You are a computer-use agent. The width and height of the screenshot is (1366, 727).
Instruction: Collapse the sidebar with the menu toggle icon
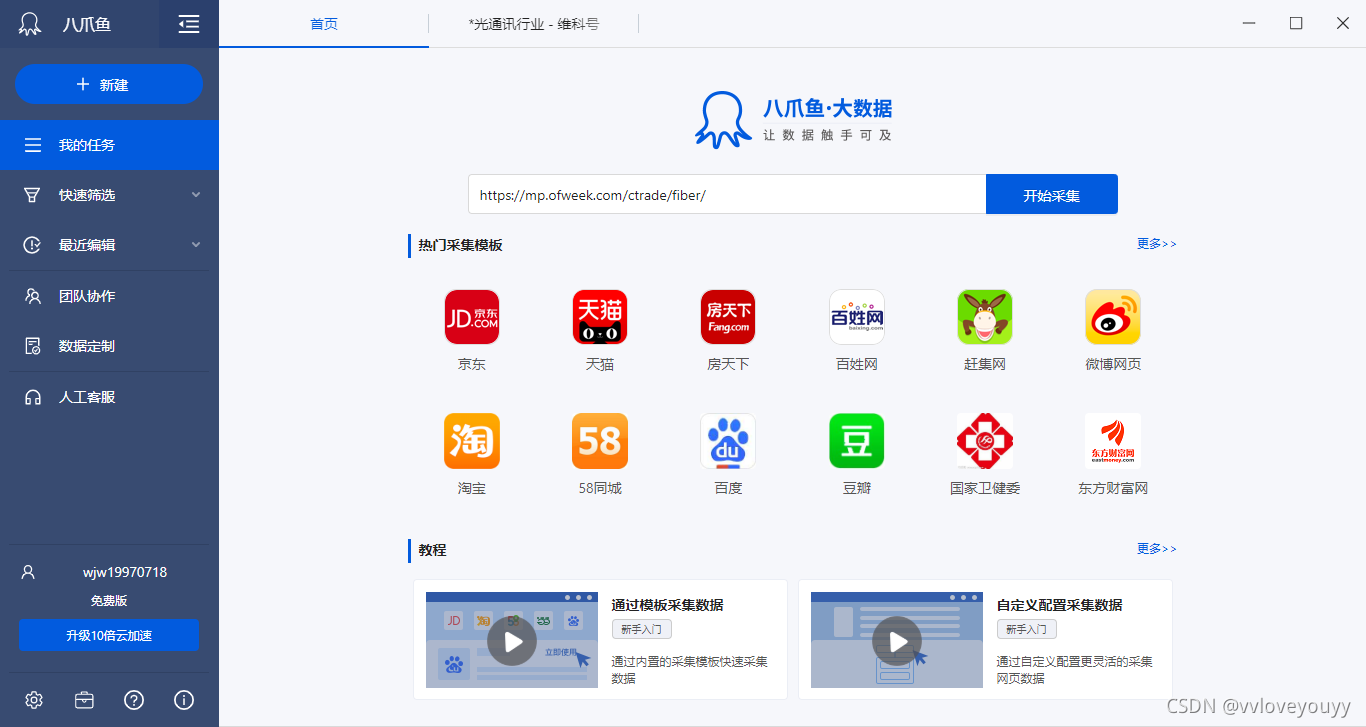click(189, 24)
